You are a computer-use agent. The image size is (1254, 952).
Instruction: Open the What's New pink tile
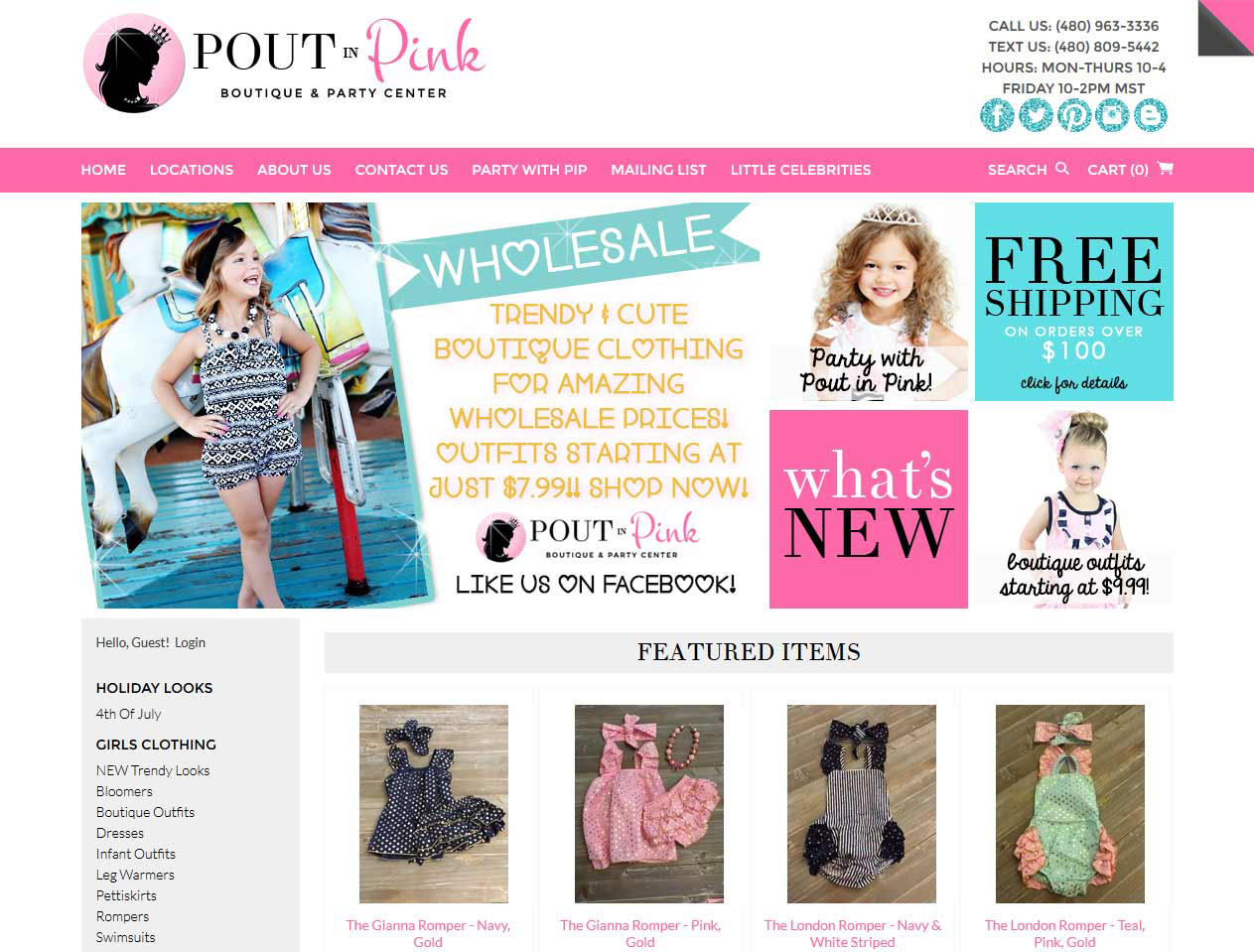coord(869,509)
